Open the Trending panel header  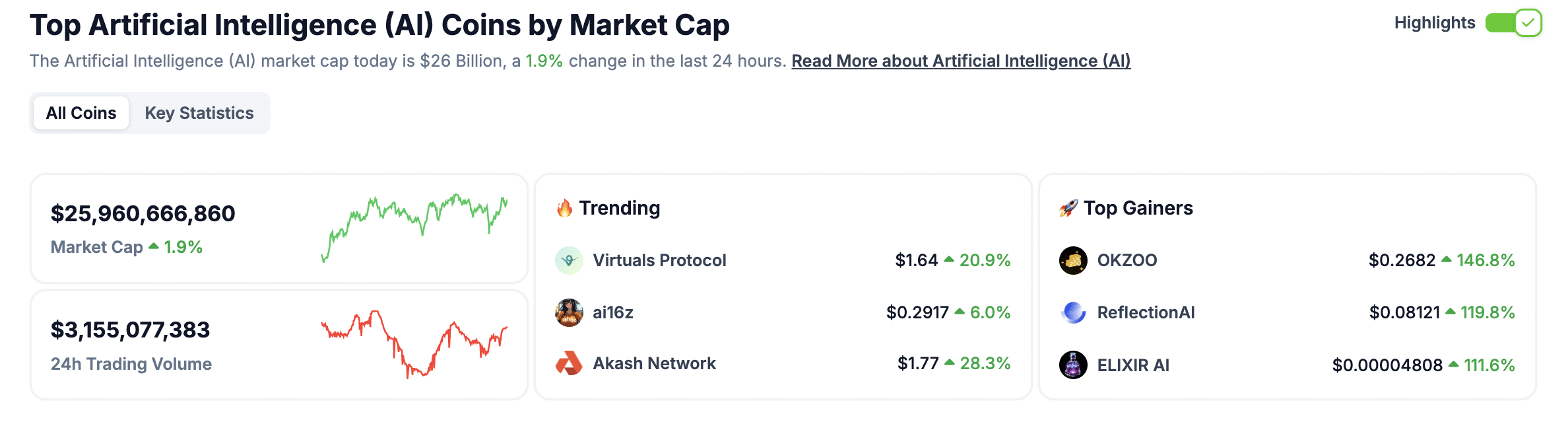619,207
